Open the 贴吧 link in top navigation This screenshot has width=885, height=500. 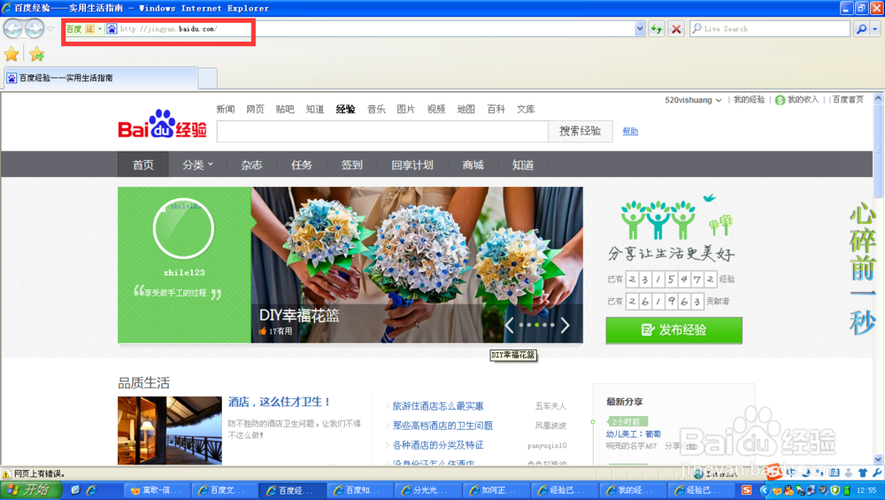[x=285, y=109]
